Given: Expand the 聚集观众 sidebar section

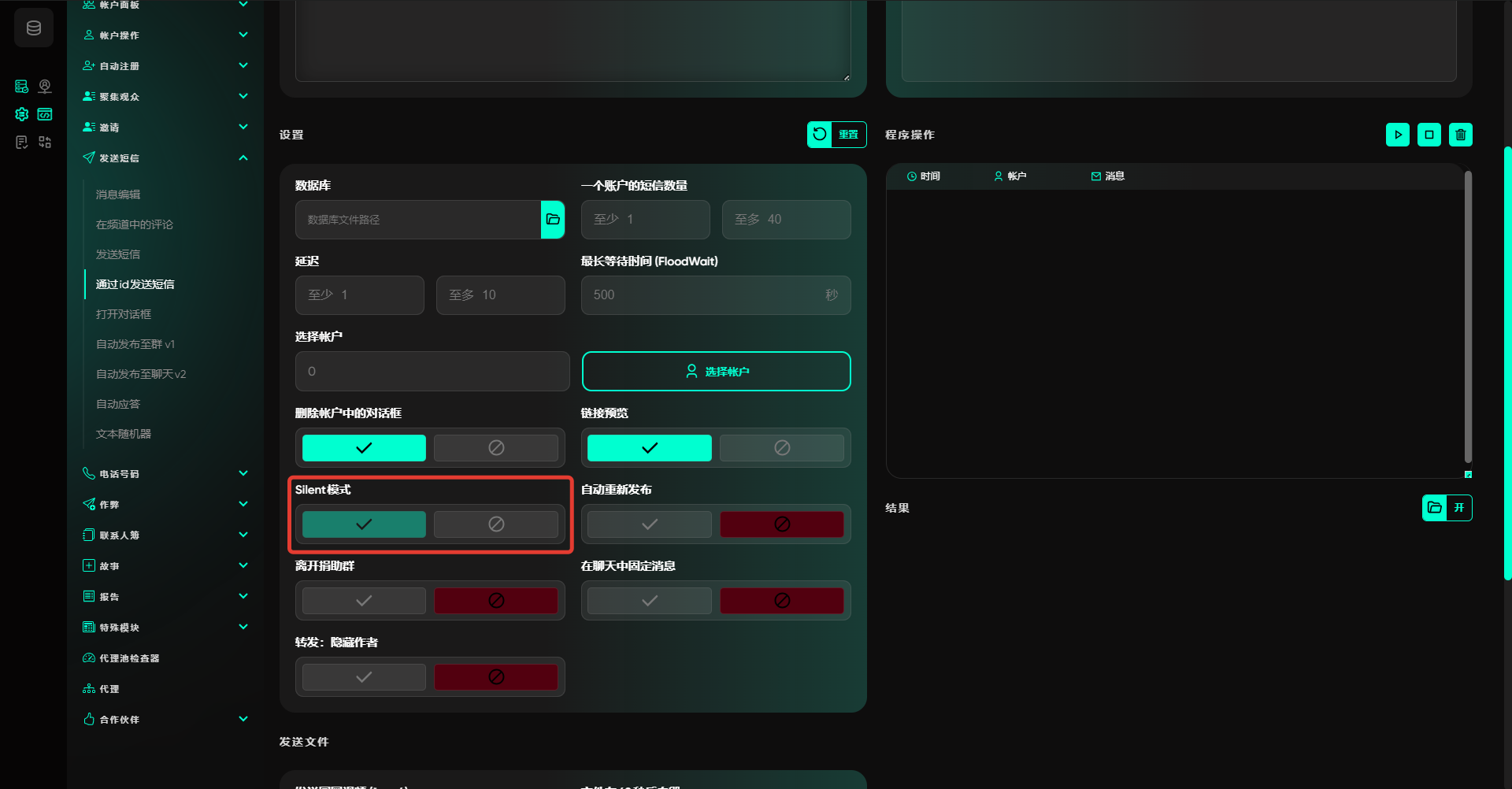Looking at the screenshot, I should (243, 97).
